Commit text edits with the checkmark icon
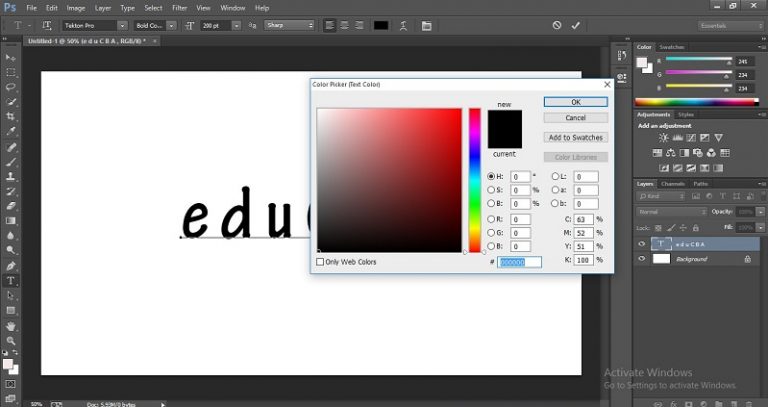Image resolution: width=768 pixels, height=407 pixels. (x=576, y=25)
